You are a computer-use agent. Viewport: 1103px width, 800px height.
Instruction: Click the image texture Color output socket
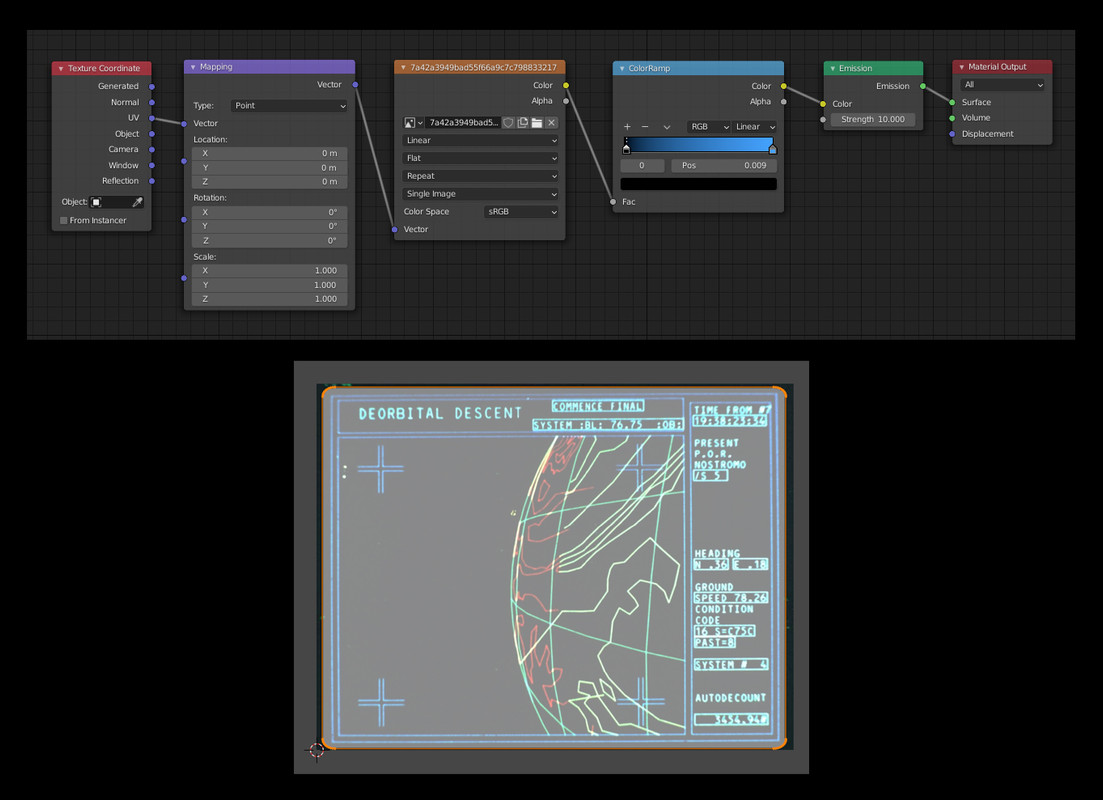tap(566, 85)
